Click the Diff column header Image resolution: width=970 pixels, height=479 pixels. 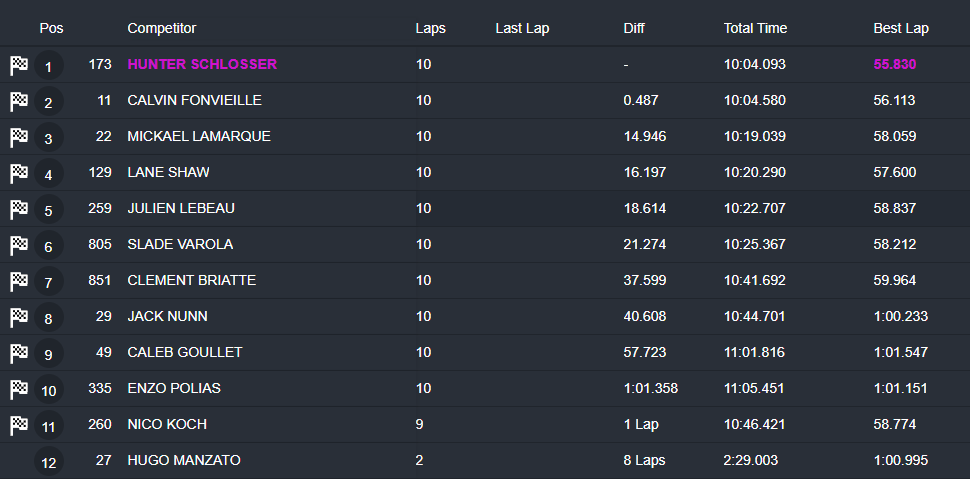click(634, 28)
